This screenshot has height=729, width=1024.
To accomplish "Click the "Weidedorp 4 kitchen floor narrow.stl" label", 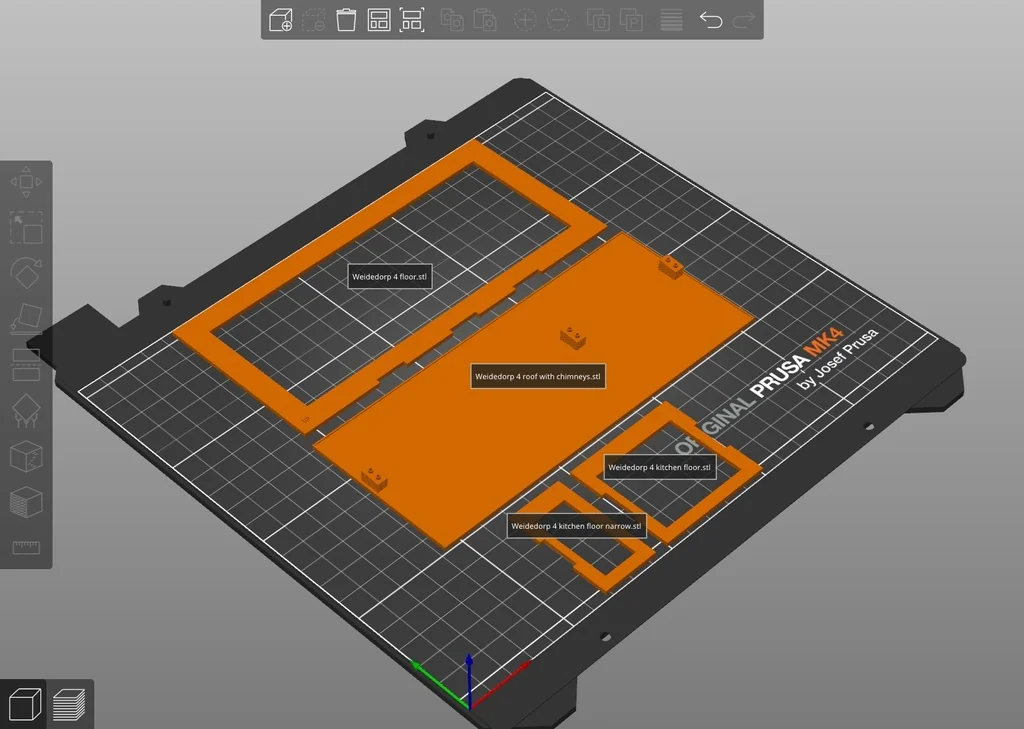I will (576, 526).
